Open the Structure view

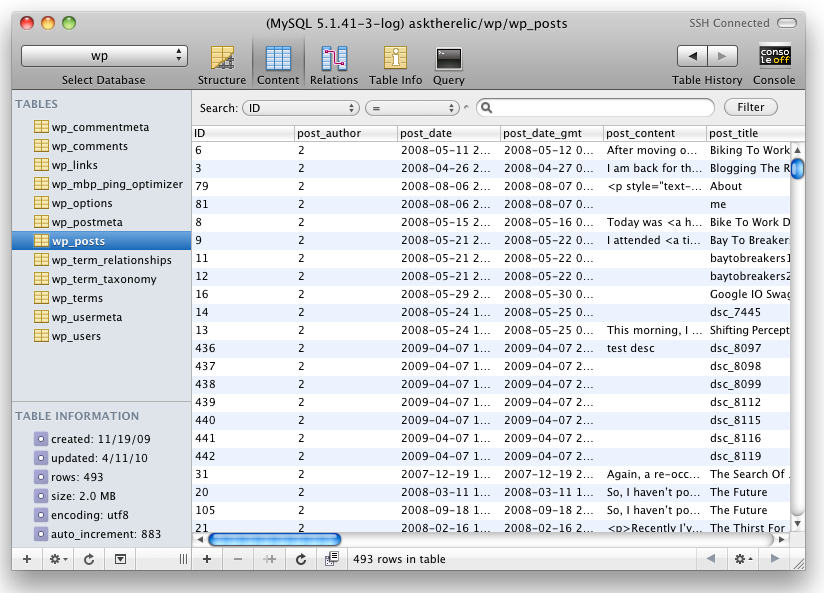pyautogui.click(x=222, y=64)
